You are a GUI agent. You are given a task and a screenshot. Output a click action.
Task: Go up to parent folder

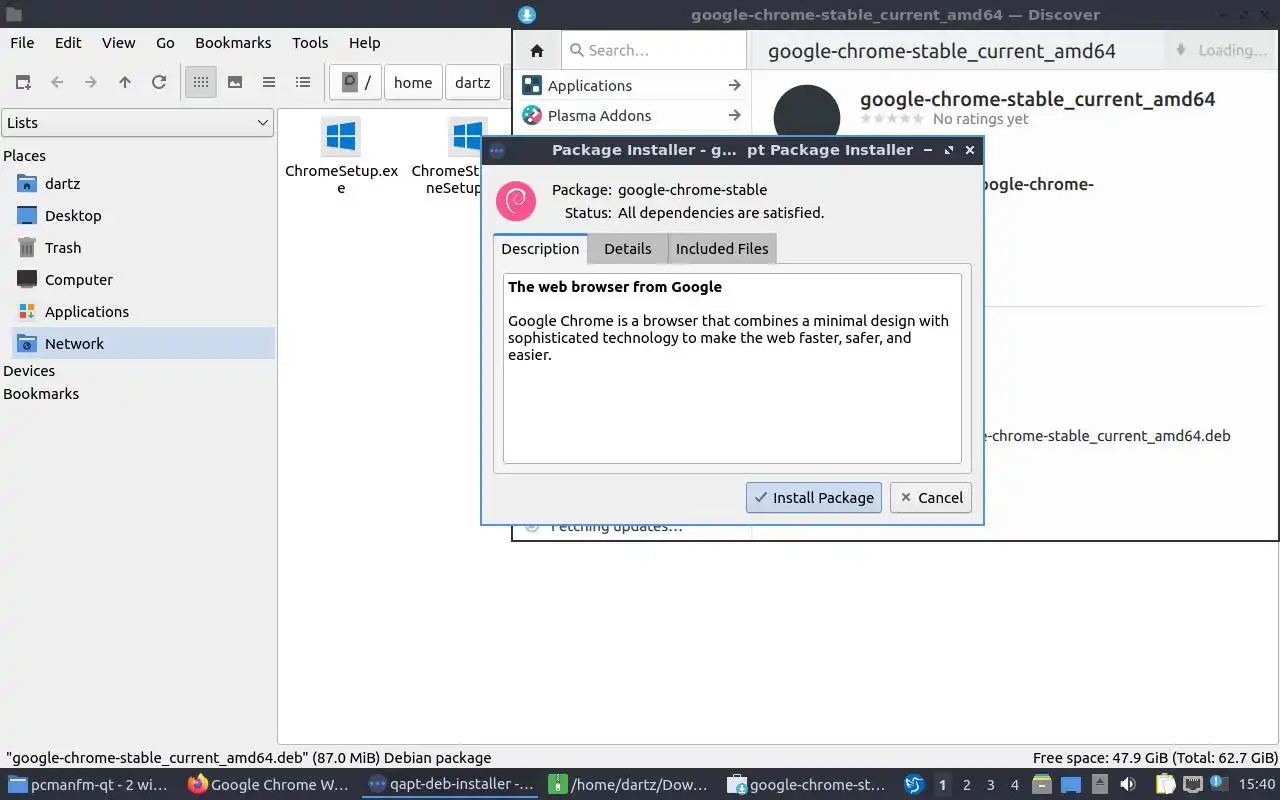pyautogui.click(x=125, y=82)
